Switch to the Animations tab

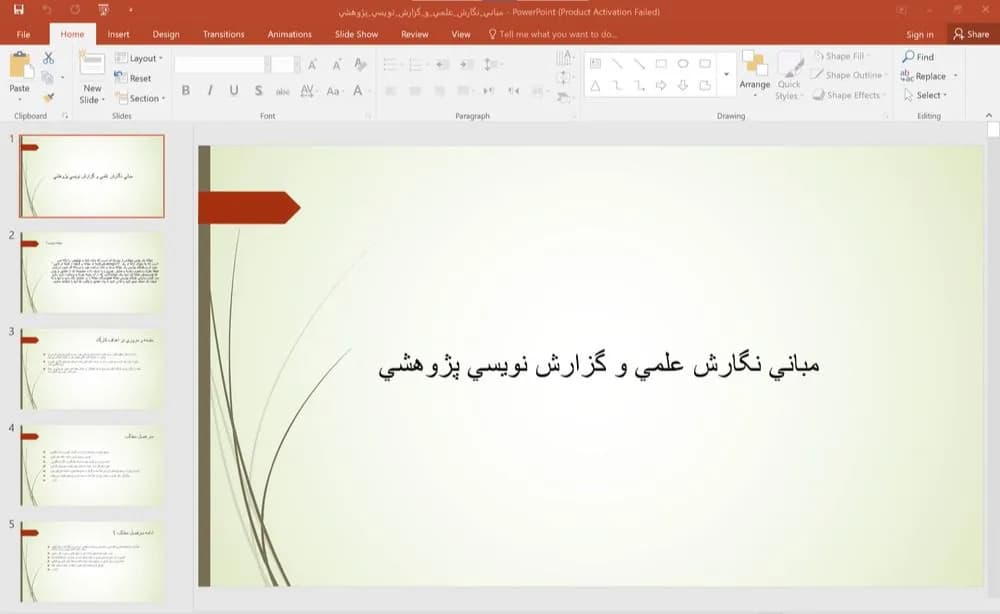[x=290, y=34]
